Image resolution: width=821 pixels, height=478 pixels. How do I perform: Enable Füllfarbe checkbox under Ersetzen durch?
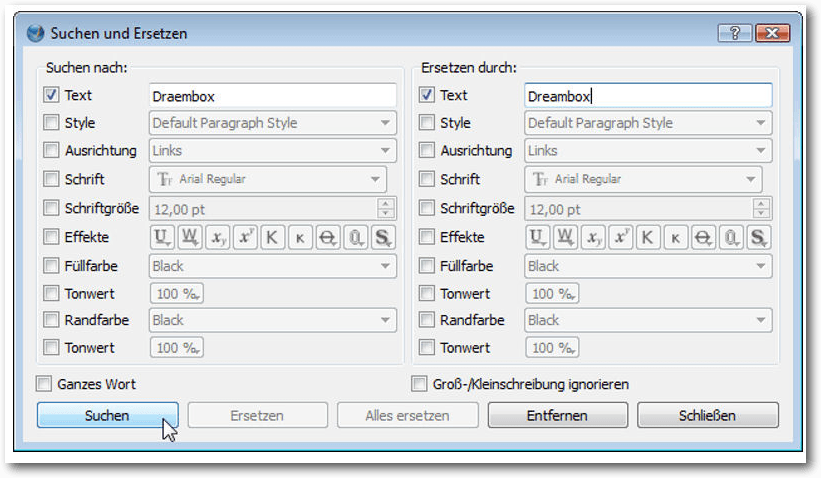(x=426, y=265)
